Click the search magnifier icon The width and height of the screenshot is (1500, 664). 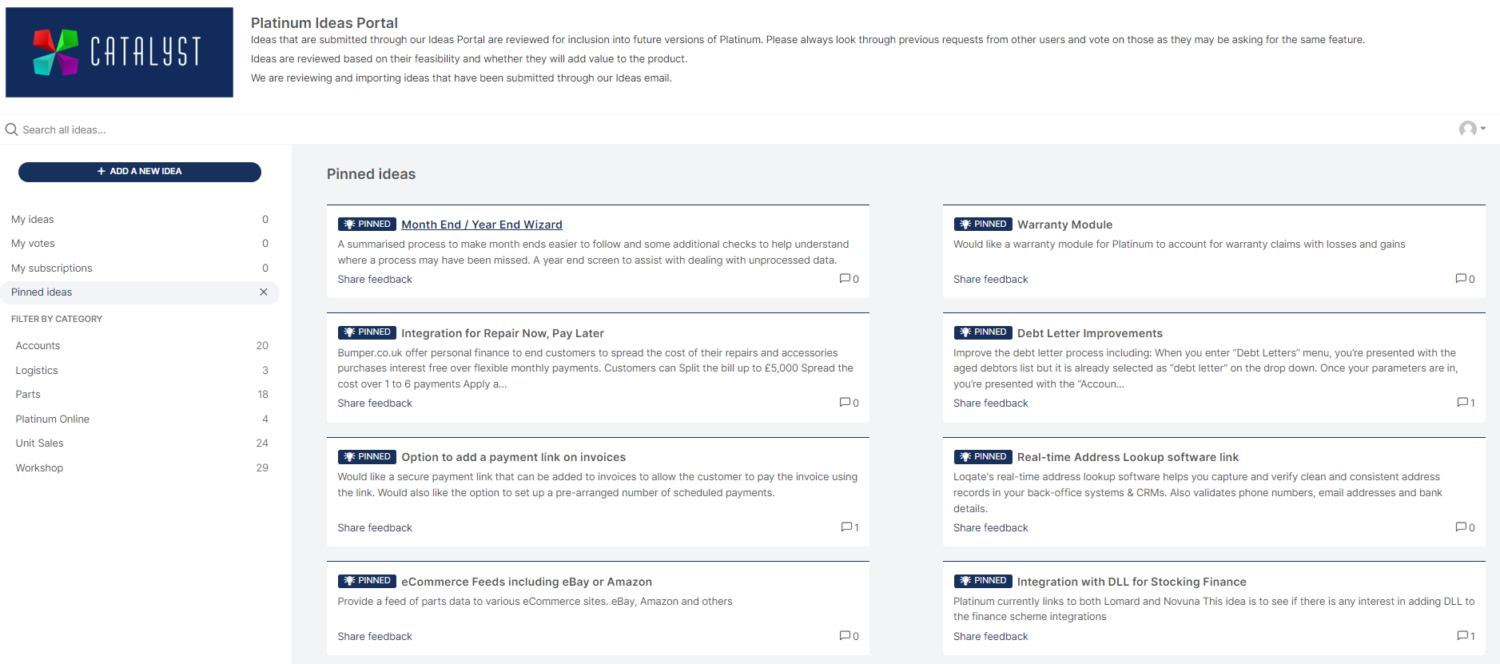pos(12,130)
